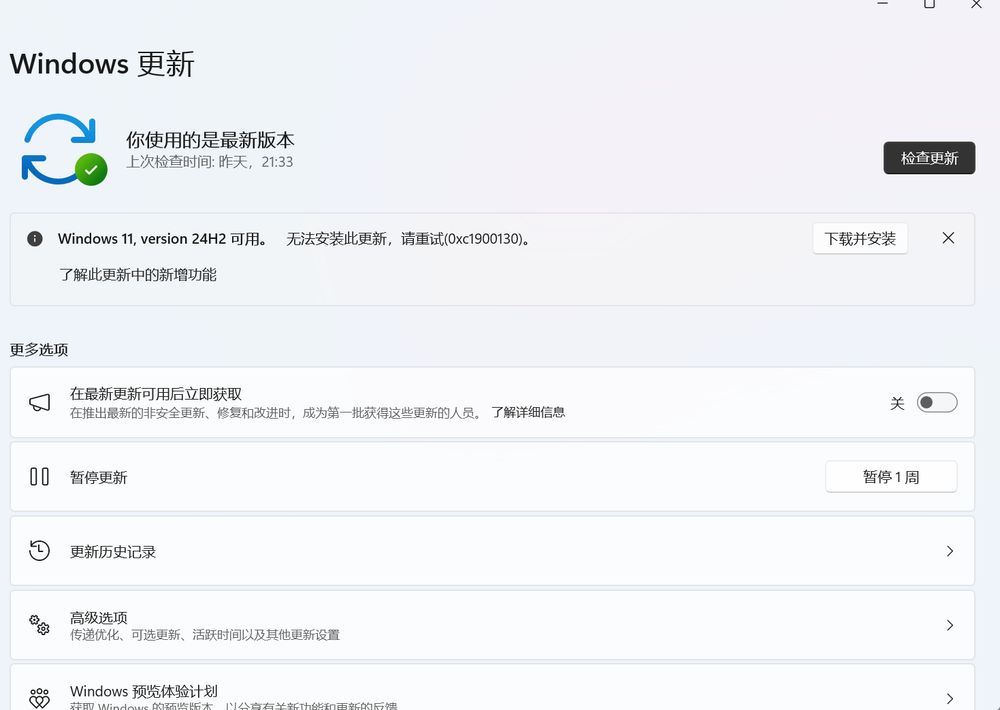This screenshot has width=1000, height=710.
Task: Open 高级选项 using the right chevron
Action: click(950, 625)
